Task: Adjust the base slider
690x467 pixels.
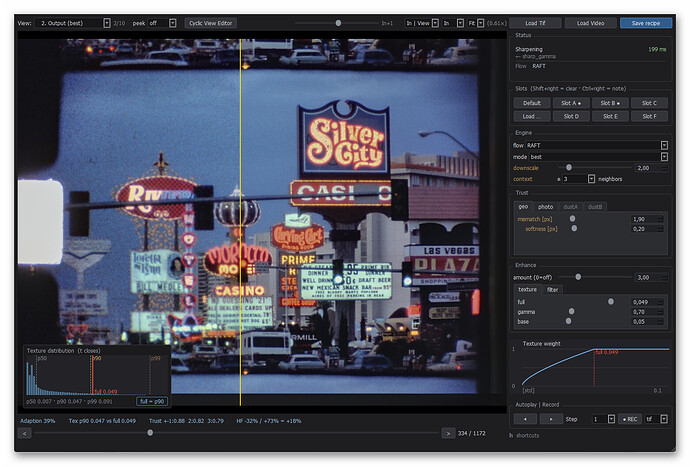Action: pyautogui.click(x=569, y=321)
